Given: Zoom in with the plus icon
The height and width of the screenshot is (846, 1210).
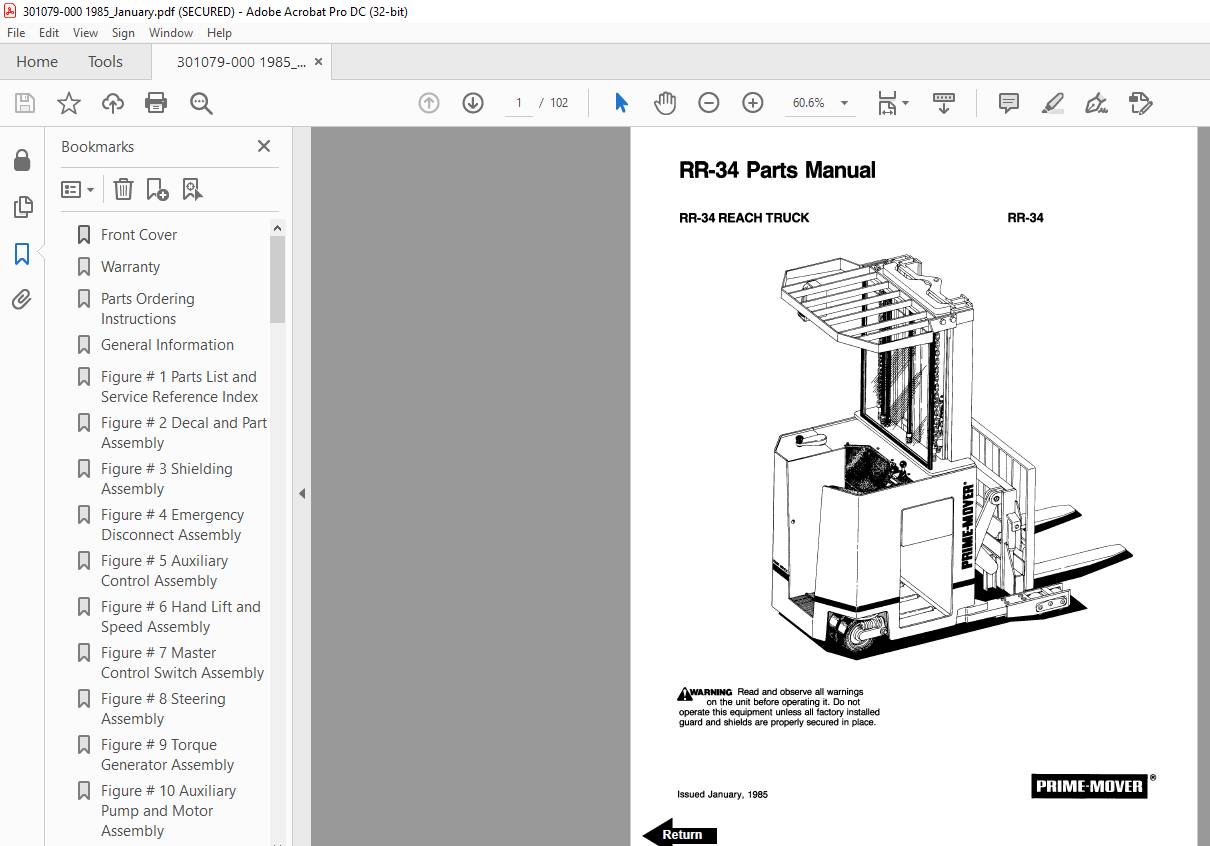Looking at the screenshot, I should point(753,103).
